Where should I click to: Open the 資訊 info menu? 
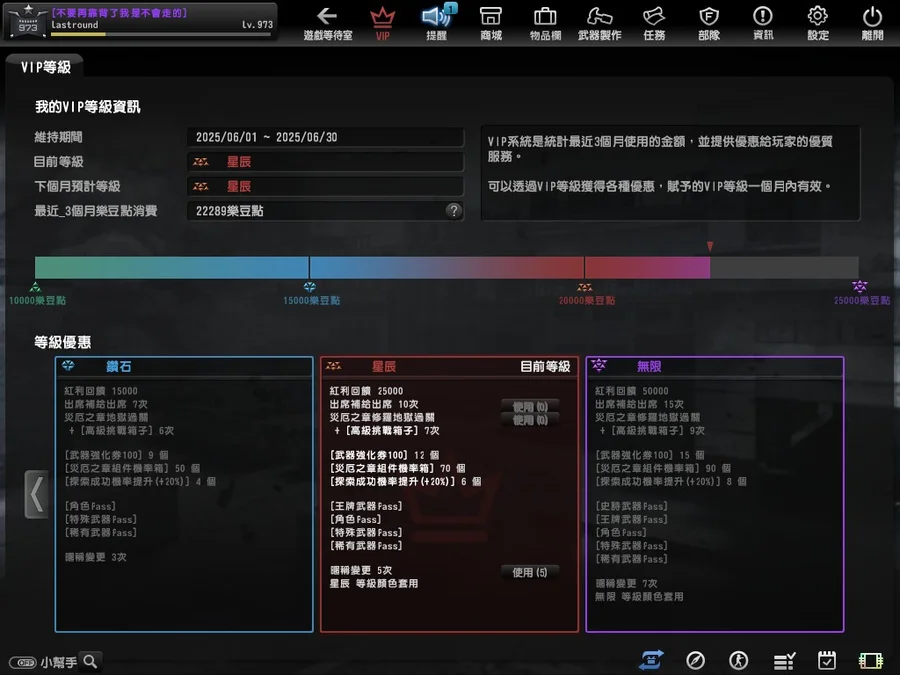click(x=763, y=24)
